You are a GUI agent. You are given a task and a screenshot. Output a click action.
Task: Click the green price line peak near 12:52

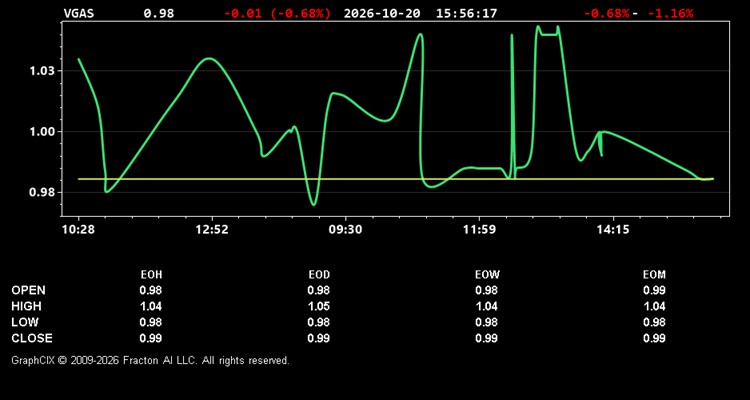[x=210, y=58]
